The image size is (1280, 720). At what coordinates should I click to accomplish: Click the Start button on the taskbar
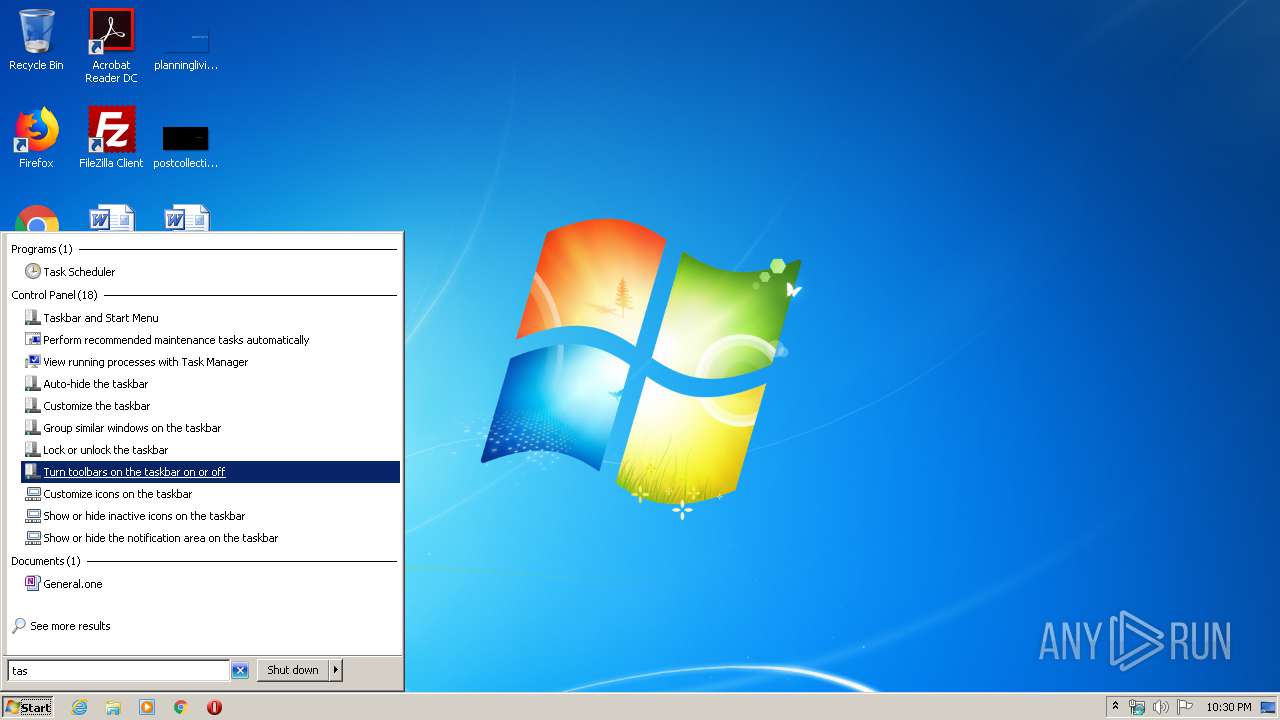coord(28,707)
